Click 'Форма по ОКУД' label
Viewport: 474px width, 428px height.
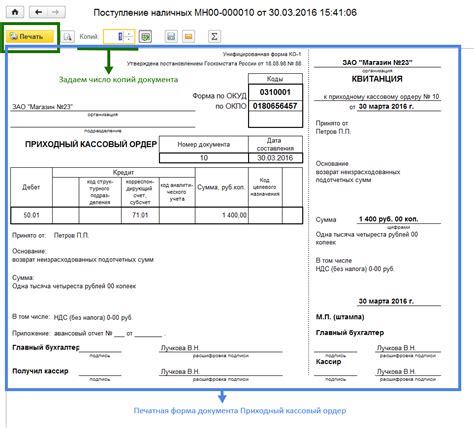point(219,96)
